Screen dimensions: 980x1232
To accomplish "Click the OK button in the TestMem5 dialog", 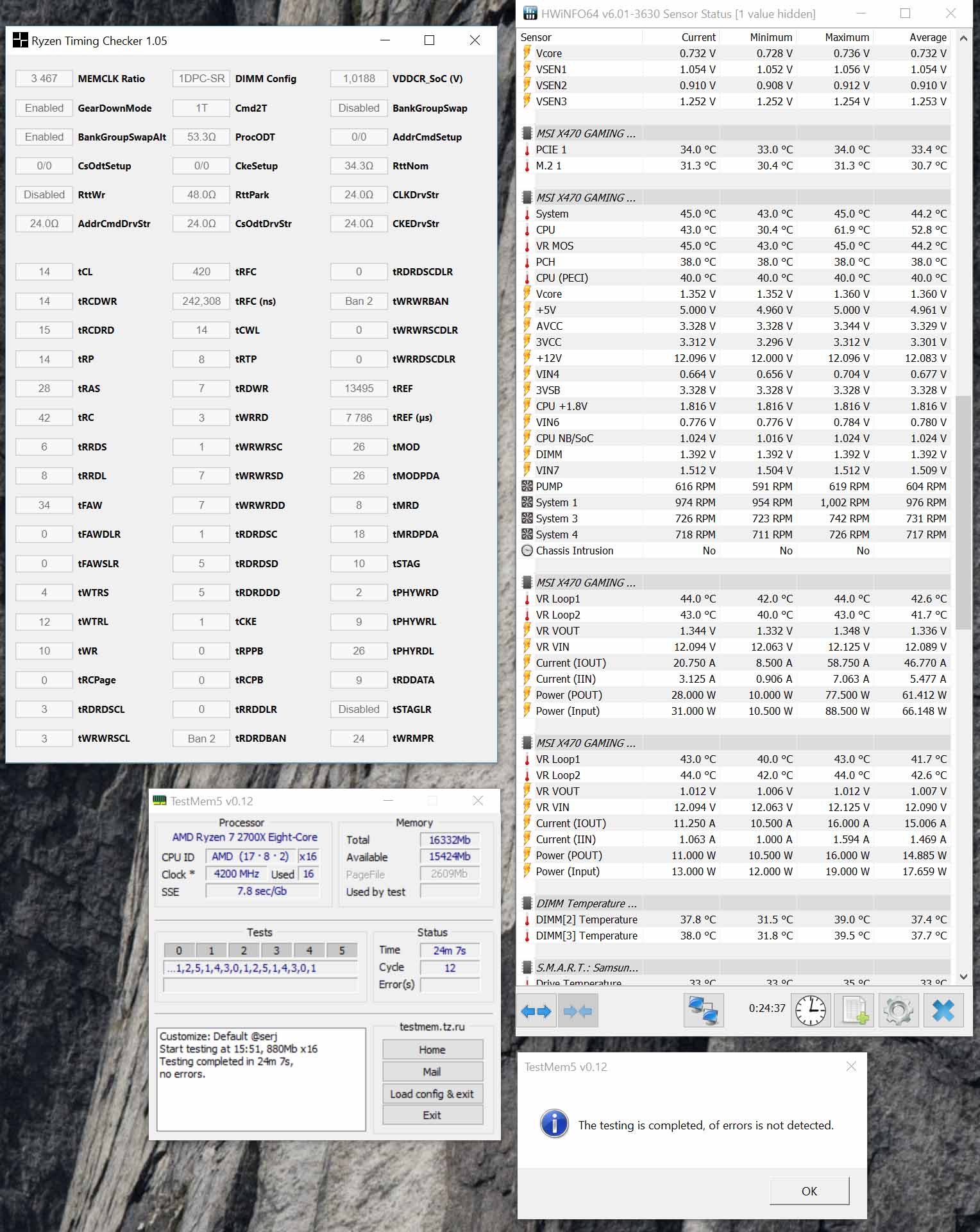I will (x=809, y=1191).
